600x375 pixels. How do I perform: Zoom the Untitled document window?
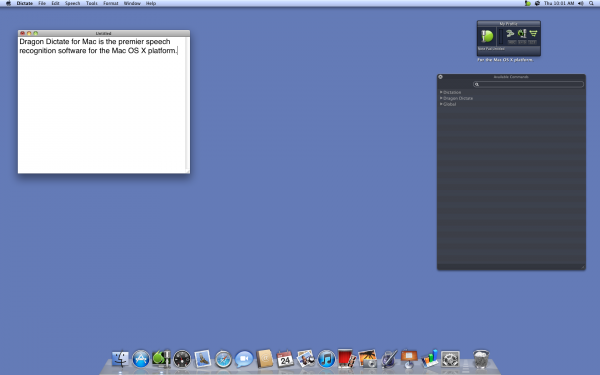coord(35,33)
